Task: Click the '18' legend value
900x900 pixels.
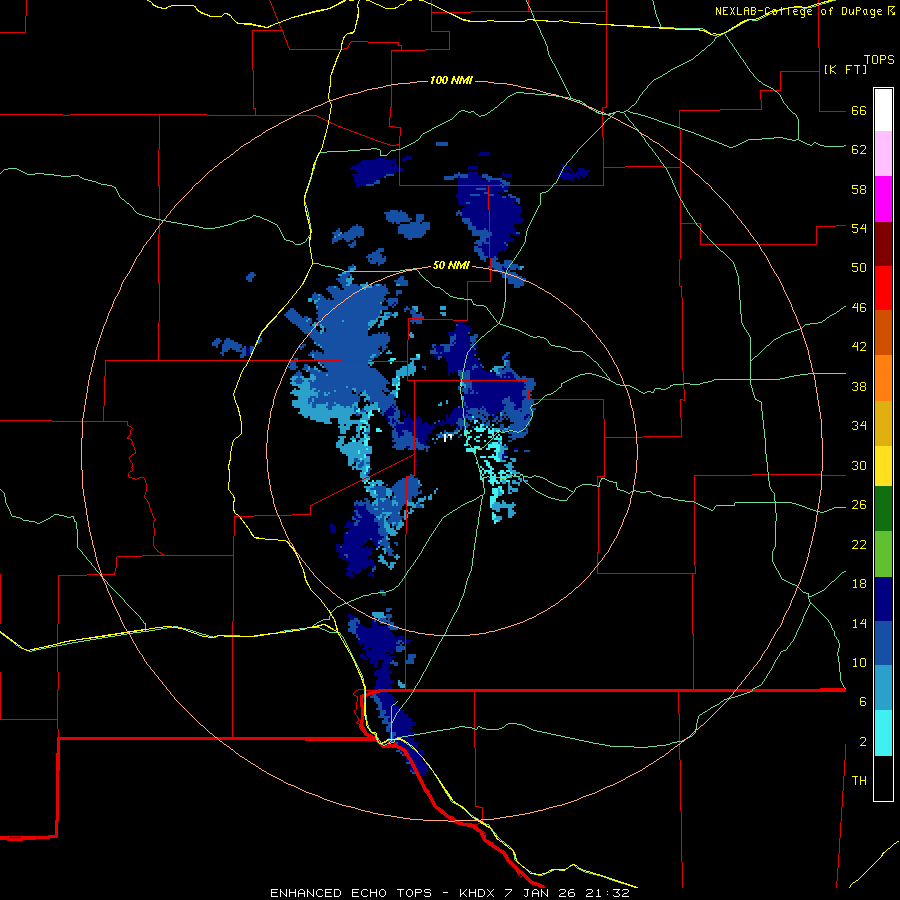Action: click(x=859, y=584)
